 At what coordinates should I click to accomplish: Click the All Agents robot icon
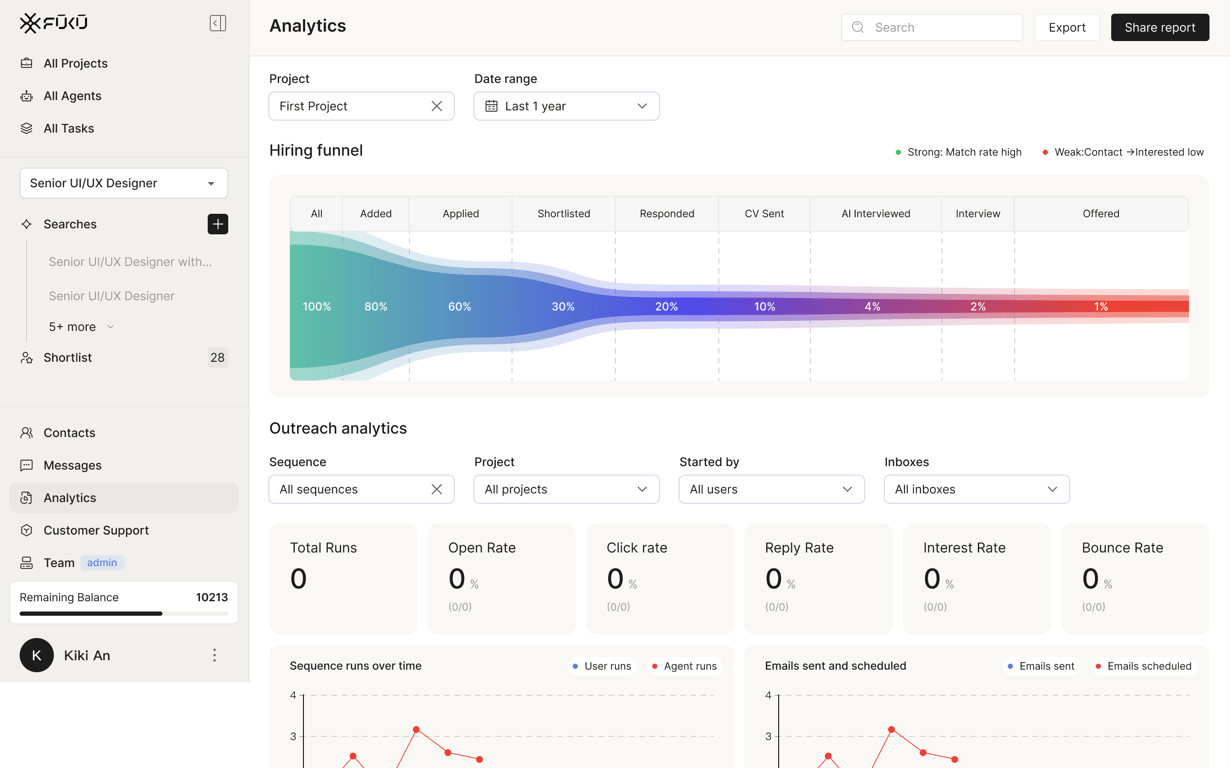coord(27,96)
